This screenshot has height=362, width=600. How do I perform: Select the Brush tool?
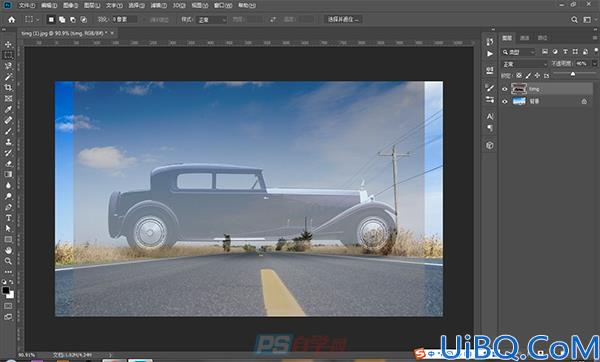tap(8, 131)
